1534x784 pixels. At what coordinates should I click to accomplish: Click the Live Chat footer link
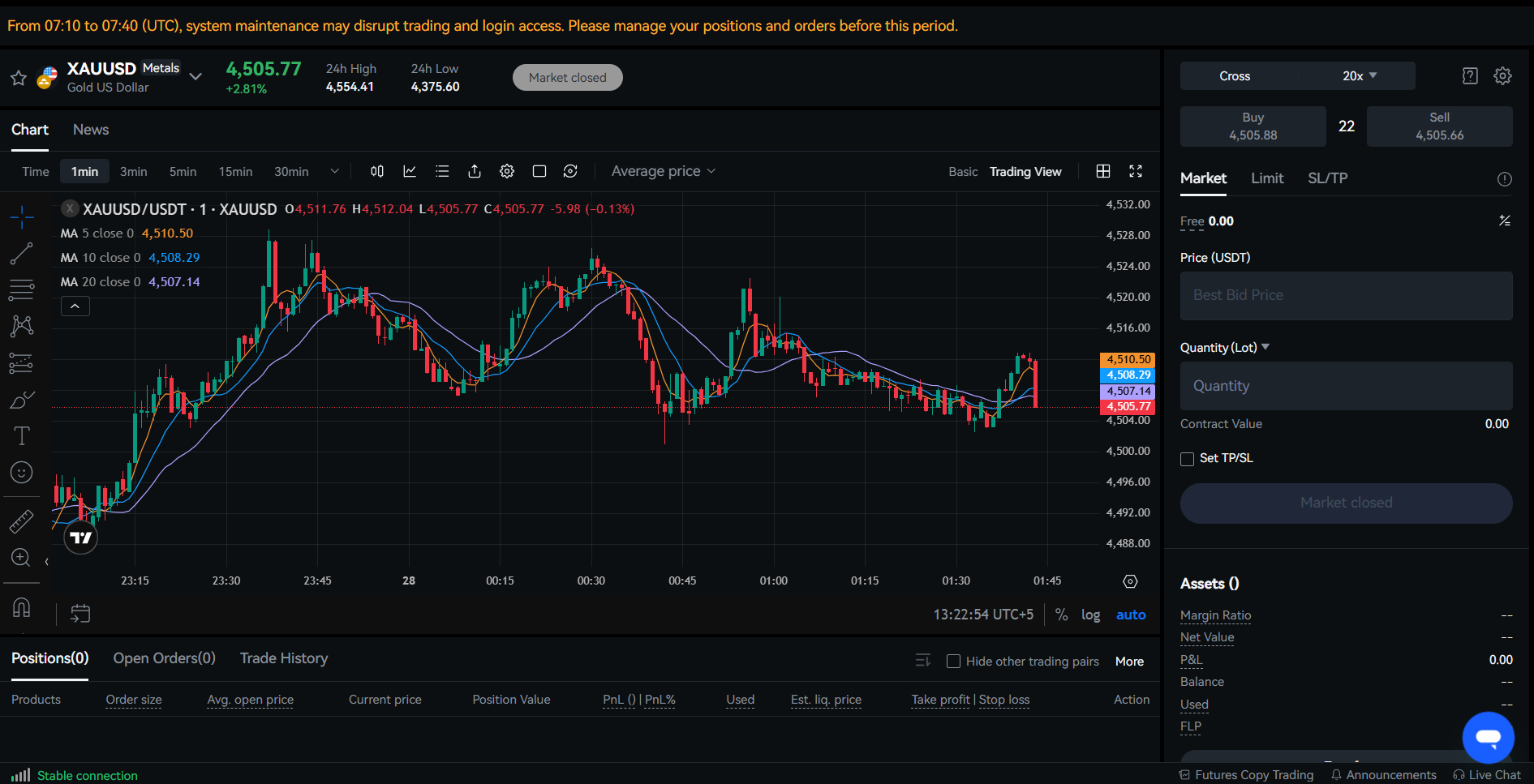click(1487, 775)
